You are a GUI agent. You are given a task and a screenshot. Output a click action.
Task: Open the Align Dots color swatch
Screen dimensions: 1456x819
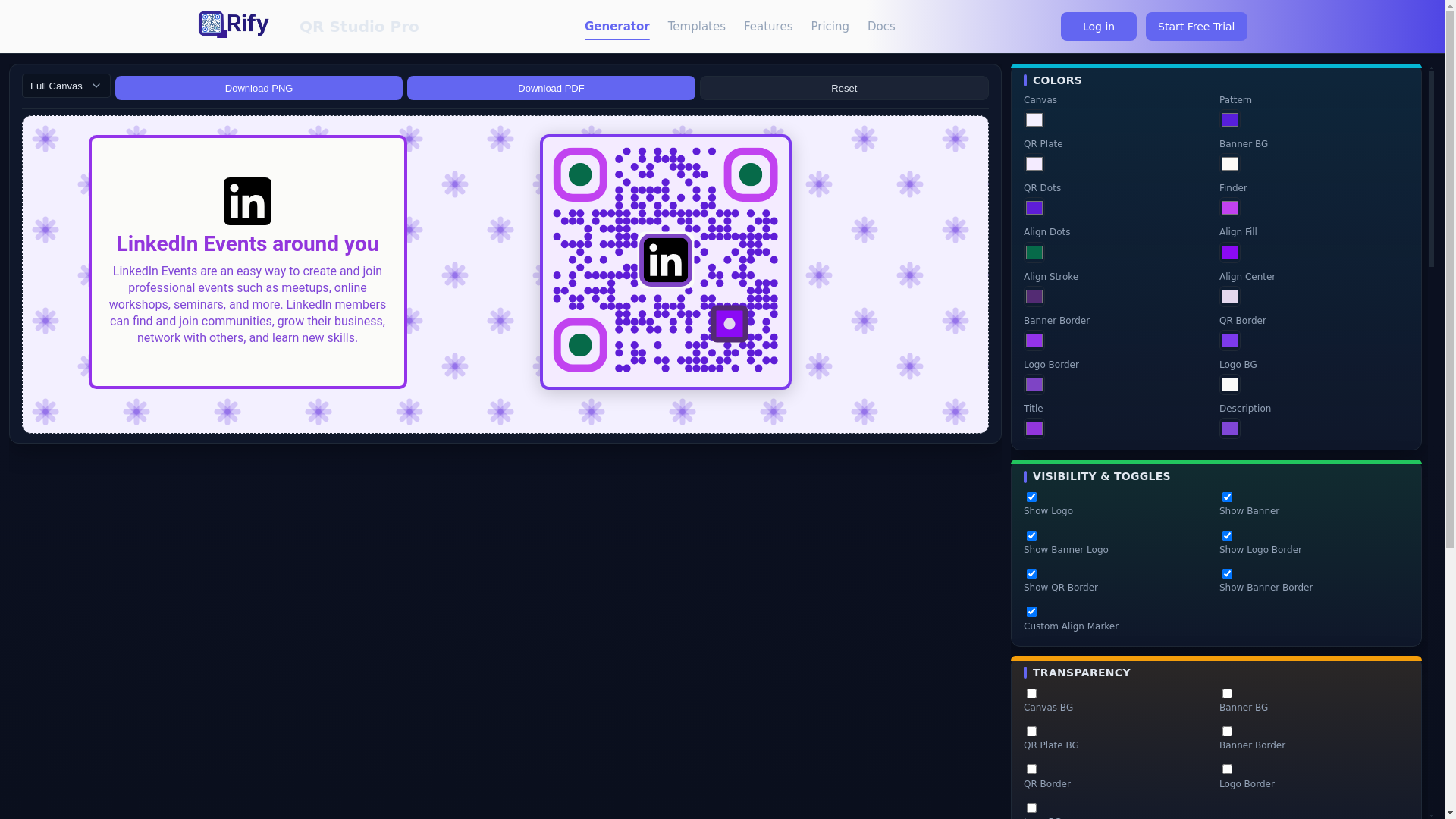(x=1034, y=253)
